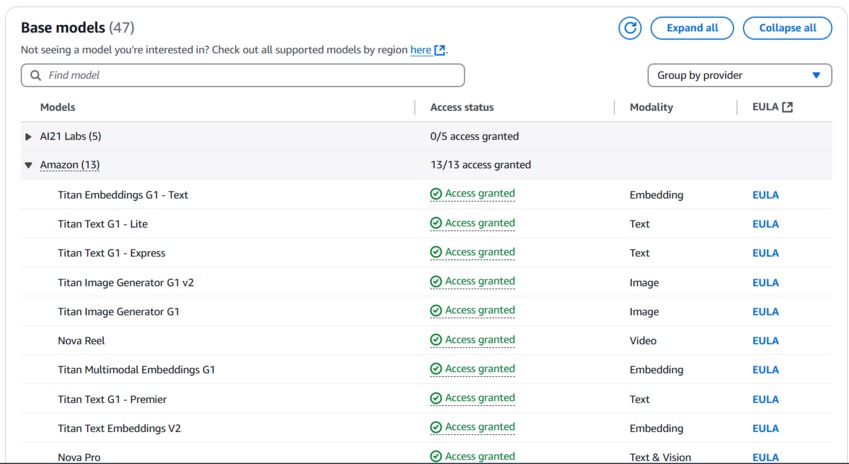The height and width of the screenshot is (464, 849).
Task: Open EULA link for Titan Text G1 - Premier
Action: pos(765,399)
